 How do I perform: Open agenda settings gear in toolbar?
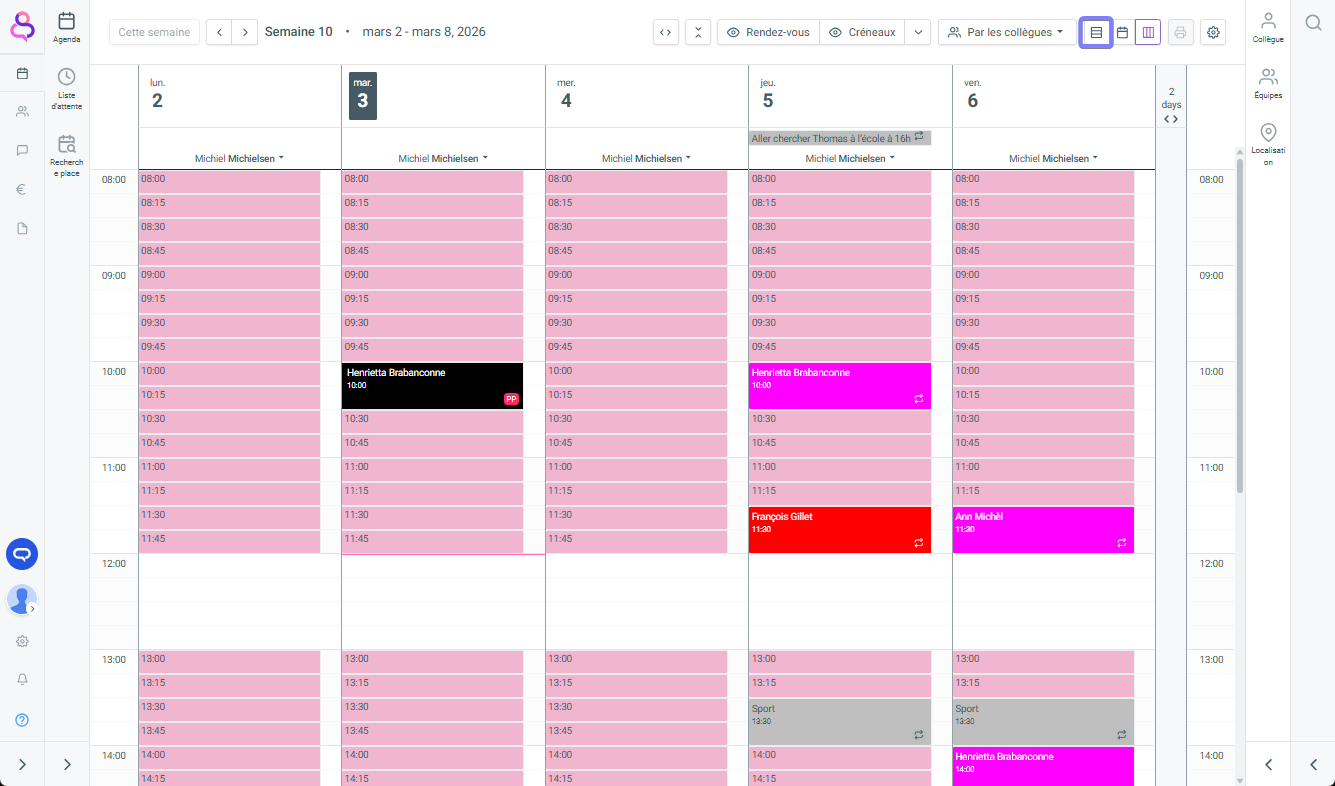coord(1213,32)
